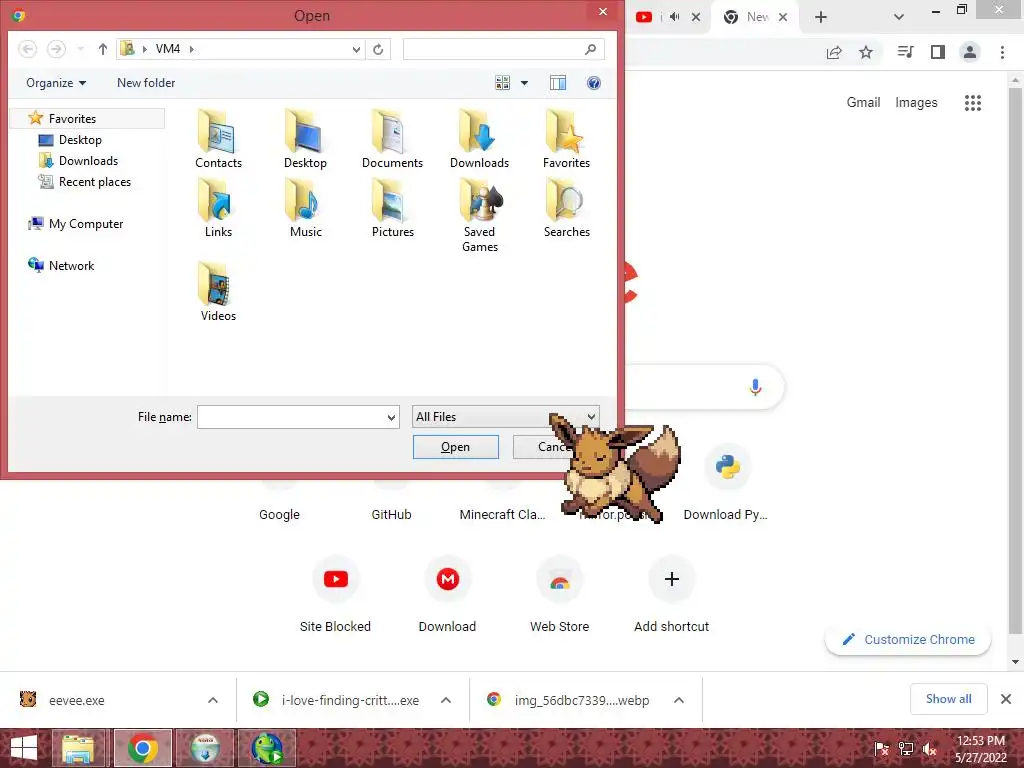Open the Windows Start button
Image resolution: width=1024 pixels, height=768 pixels.
click(24, 748)
